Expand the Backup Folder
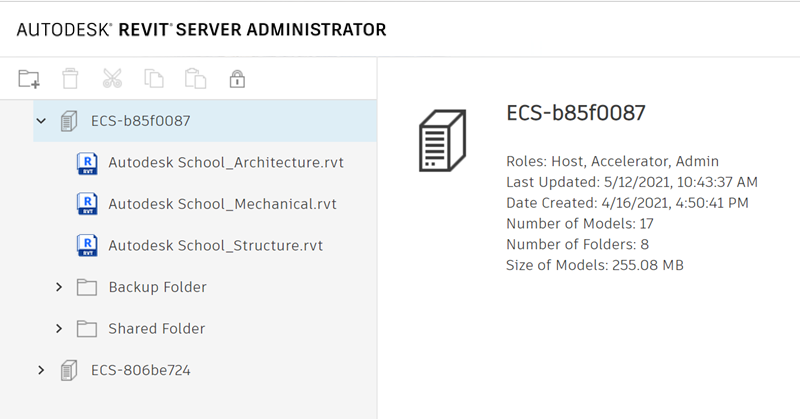Viewport: 800px width, 420px height. point(59,287)
